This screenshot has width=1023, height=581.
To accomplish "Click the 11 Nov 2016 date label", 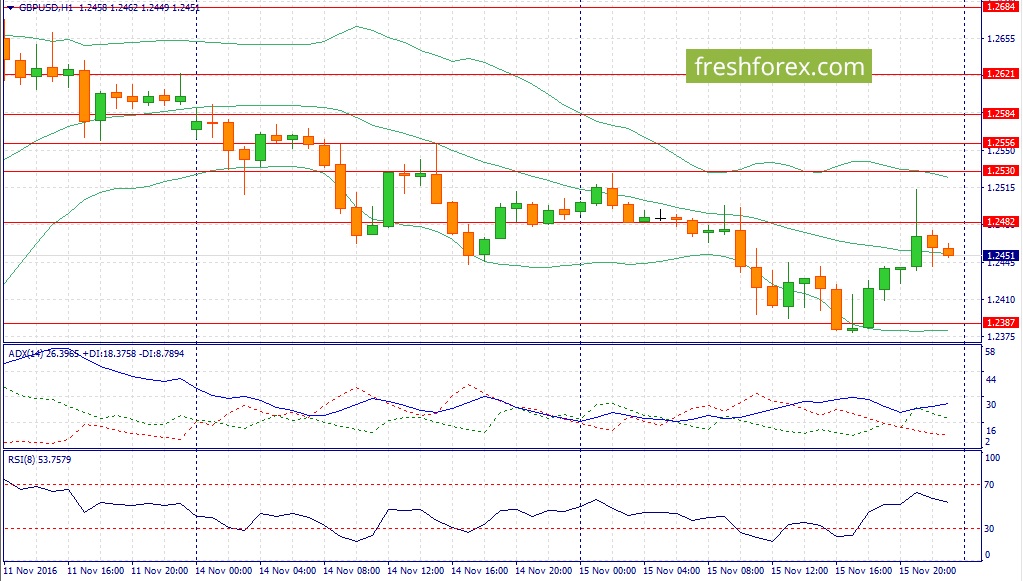I will coord(31,571).
